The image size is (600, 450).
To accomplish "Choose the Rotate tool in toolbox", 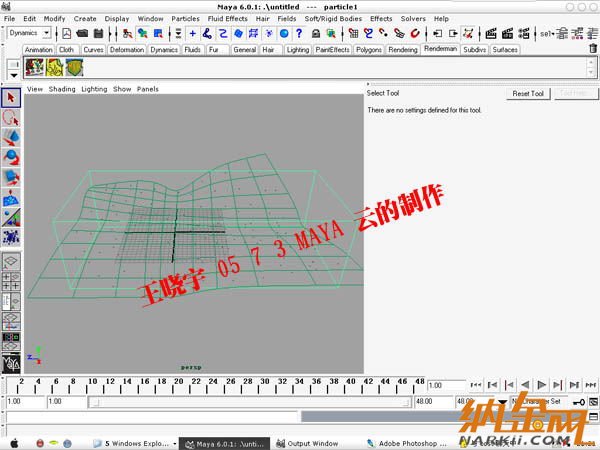I will click(x=11, y=158).
